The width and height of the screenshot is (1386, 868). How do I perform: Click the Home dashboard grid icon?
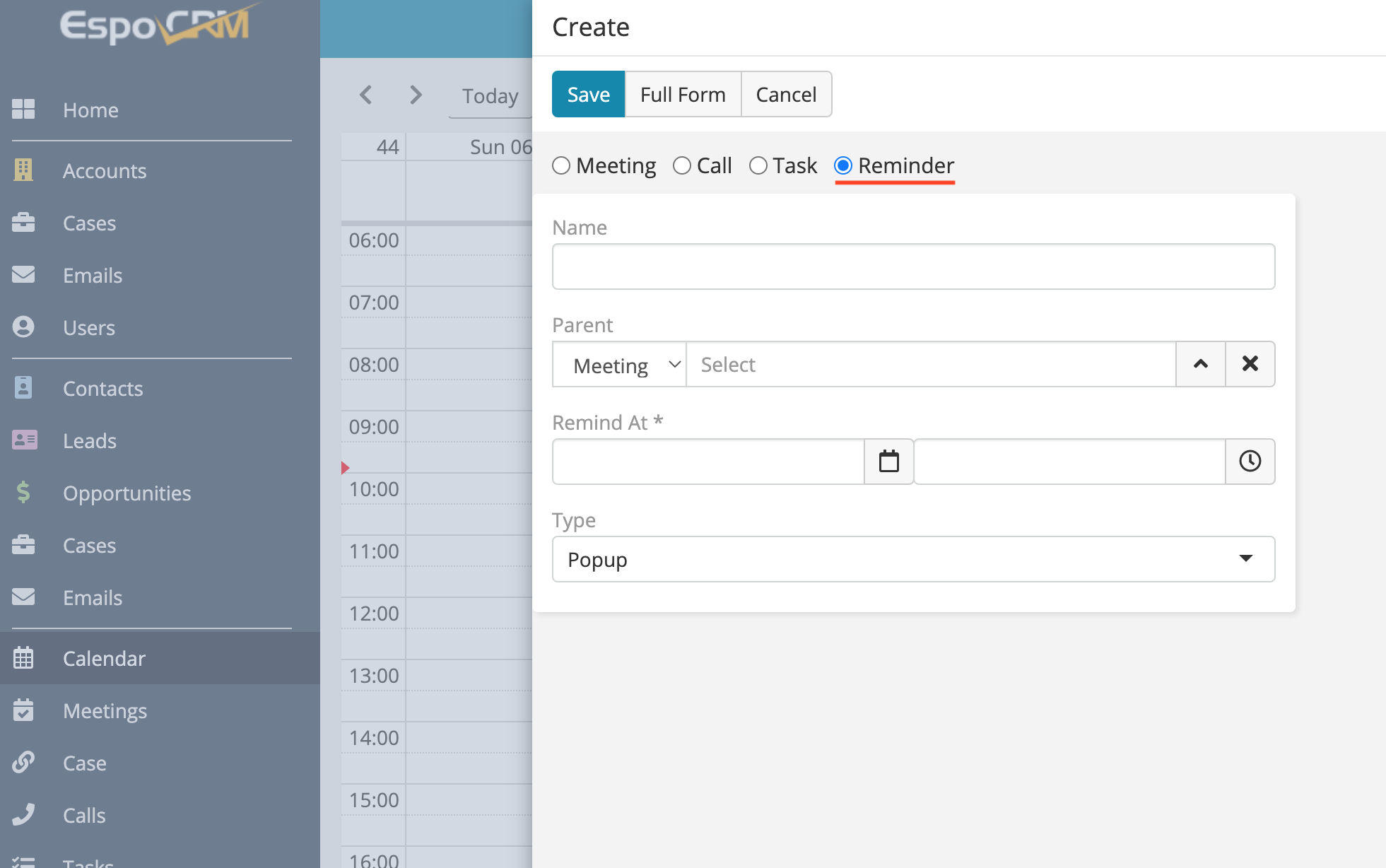point(23,110)
